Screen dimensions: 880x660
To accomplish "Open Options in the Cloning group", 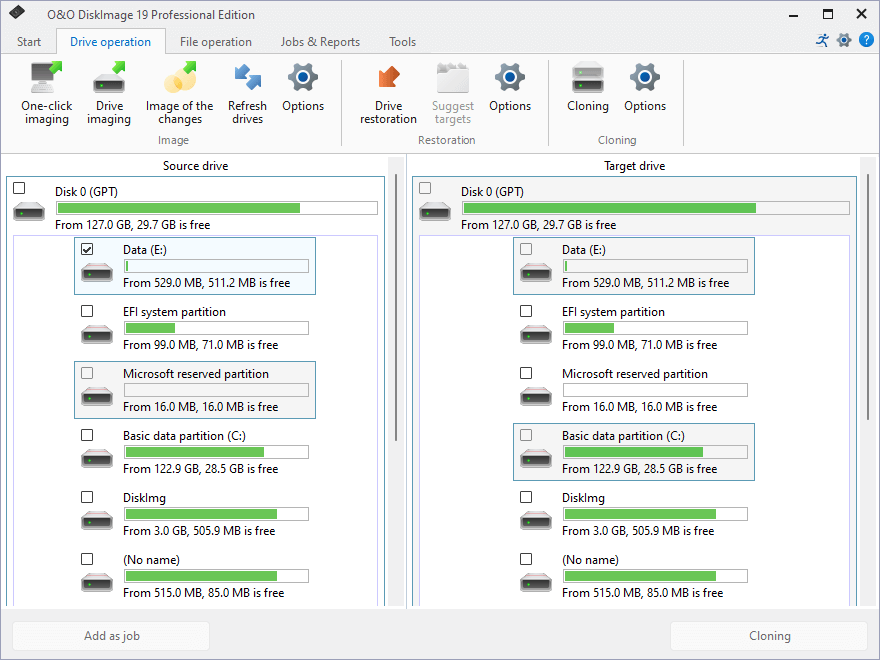I will point(645,88).
